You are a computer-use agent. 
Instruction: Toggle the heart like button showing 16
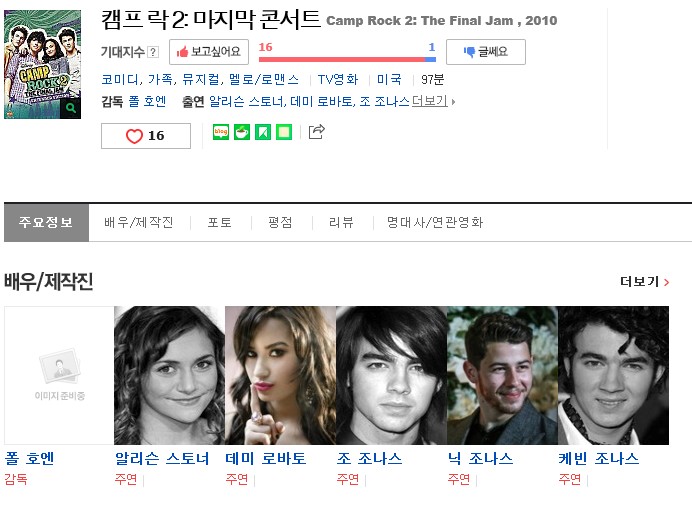click(x=146, y=136)
